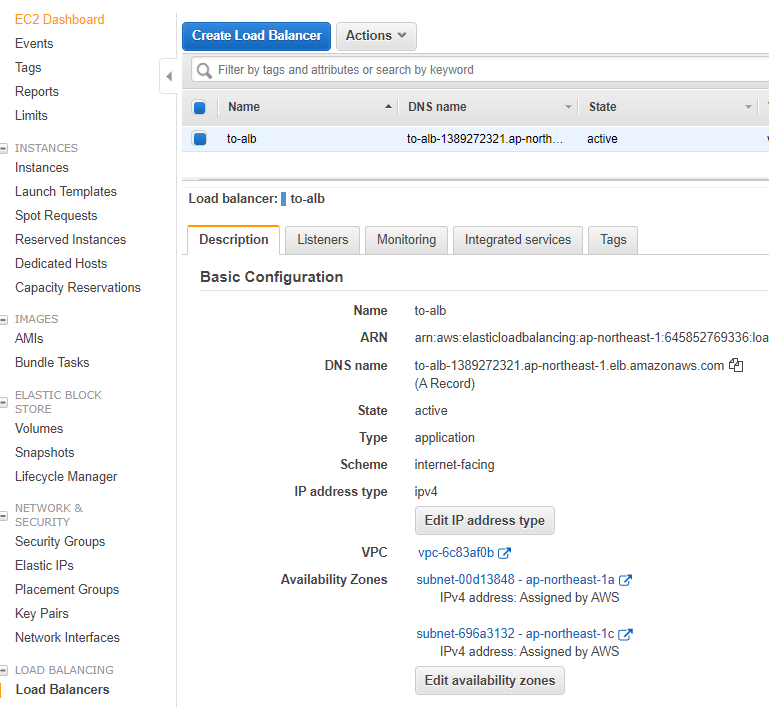Collapse the IMAGES section
769x707 pixels.
coord(4,320)
